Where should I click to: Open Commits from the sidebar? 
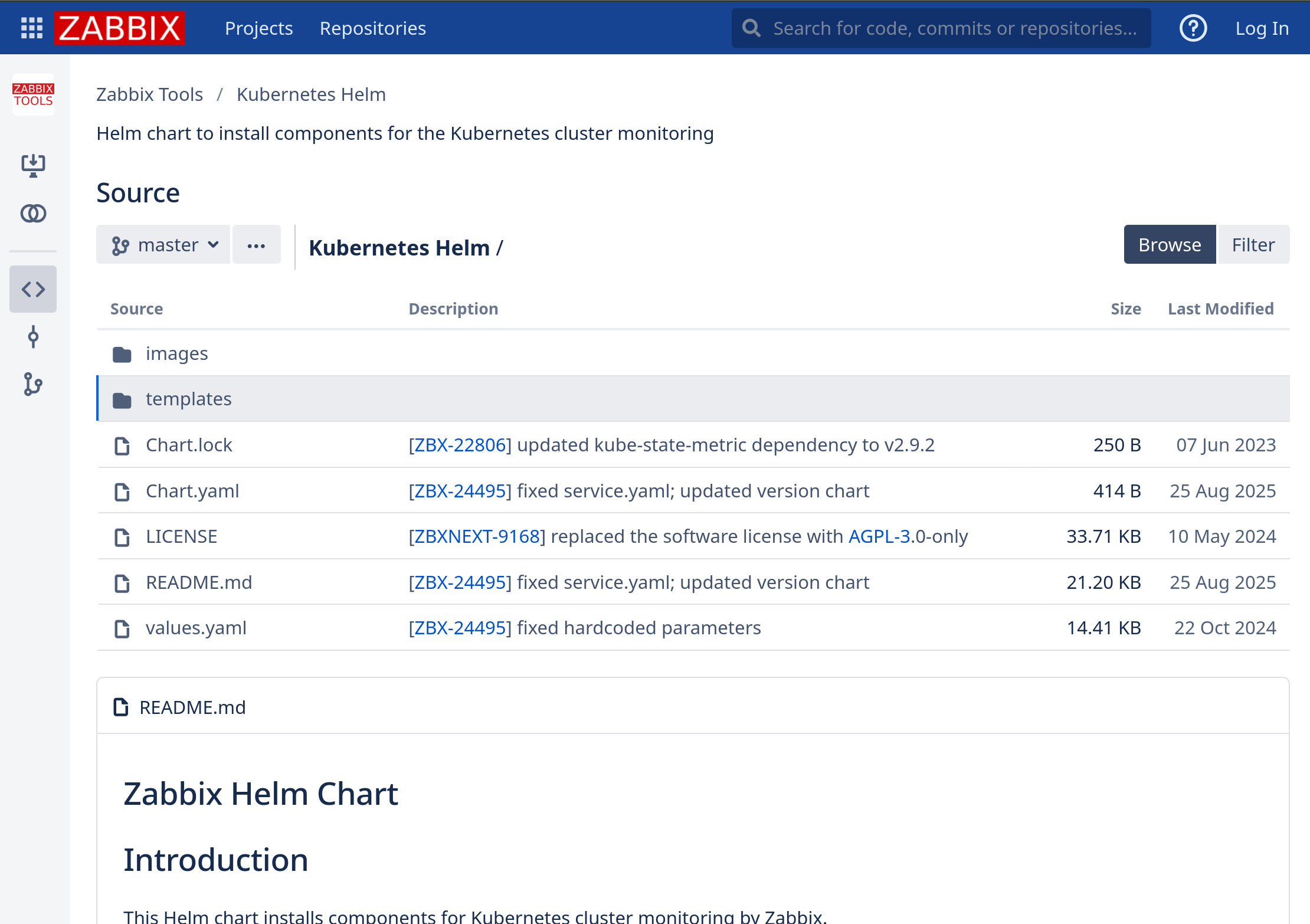(x=33, y=338)
